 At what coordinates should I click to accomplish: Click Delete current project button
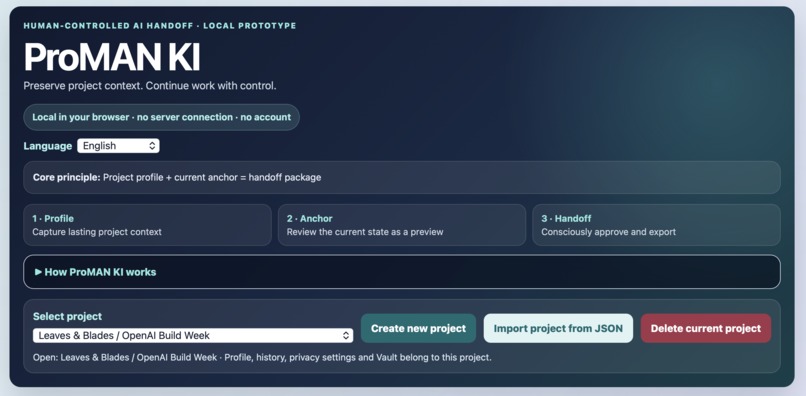pos(706,328)
